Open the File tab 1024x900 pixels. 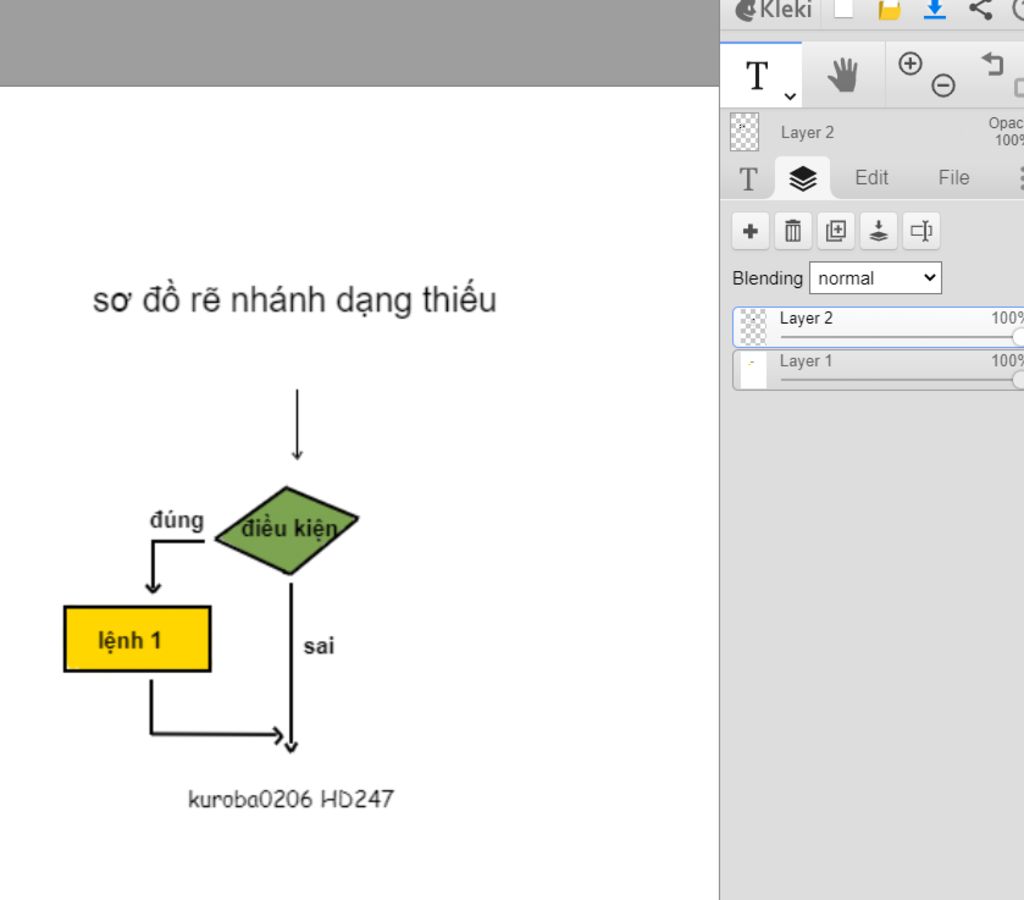coord(953,178)
